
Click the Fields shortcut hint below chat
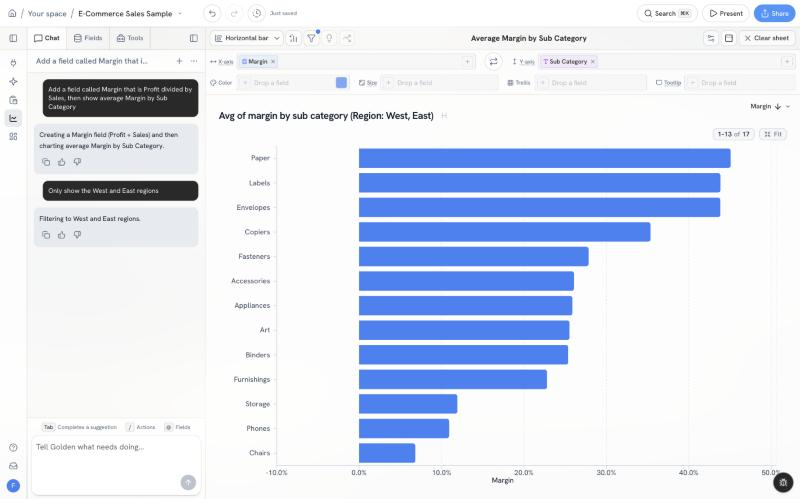(178, 428)
